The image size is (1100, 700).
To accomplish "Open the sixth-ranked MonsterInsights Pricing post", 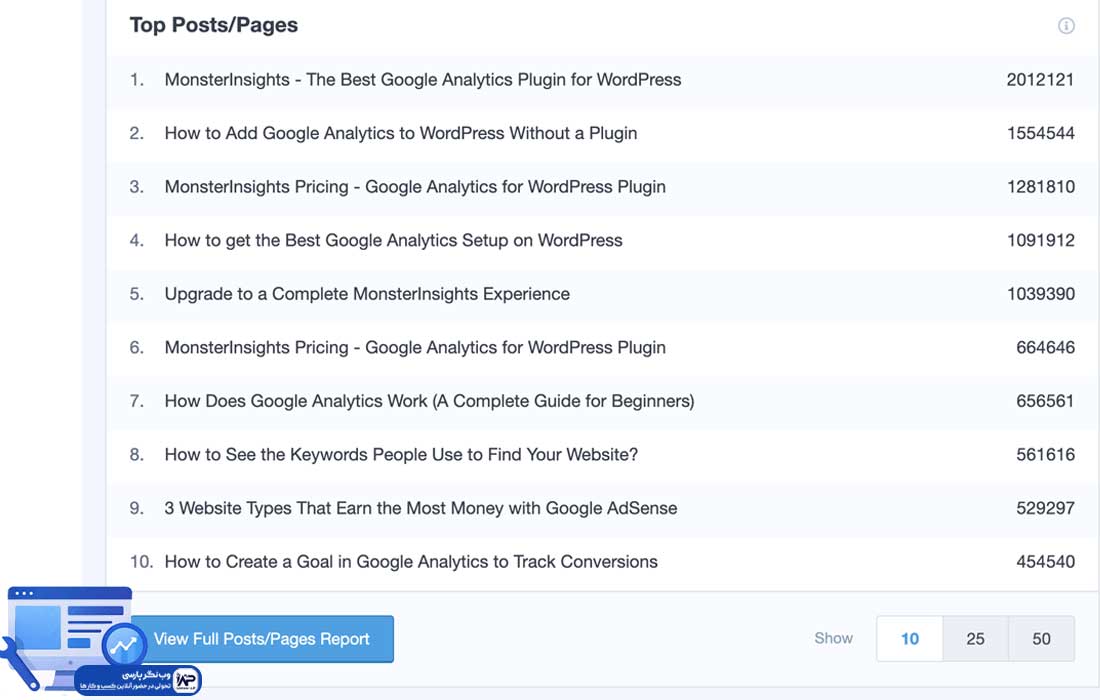I will tap(415, 348).
